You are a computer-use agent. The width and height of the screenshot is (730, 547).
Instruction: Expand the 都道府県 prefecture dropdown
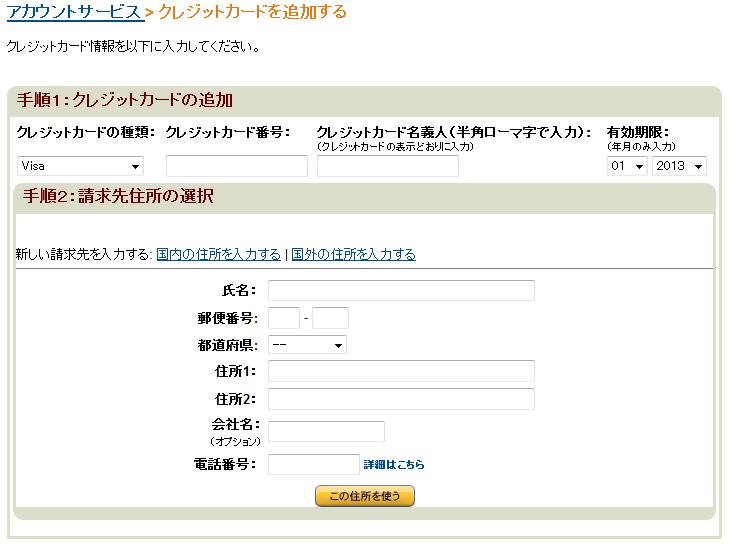coord(307,345)
